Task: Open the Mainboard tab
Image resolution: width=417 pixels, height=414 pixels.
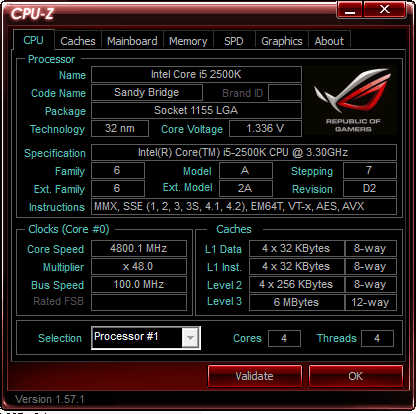Action: [132, 41]
